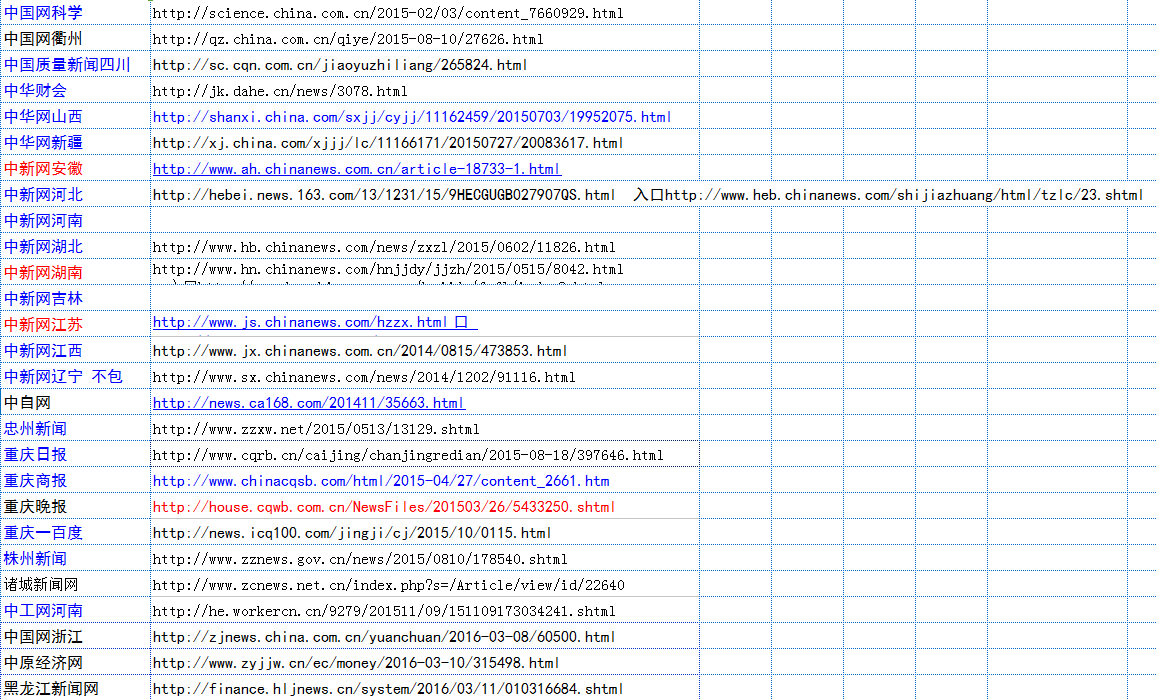Click the www.zznews.gov.cn URL cell
Viewport: 1156px width, 699px height.
coord(425,558)
